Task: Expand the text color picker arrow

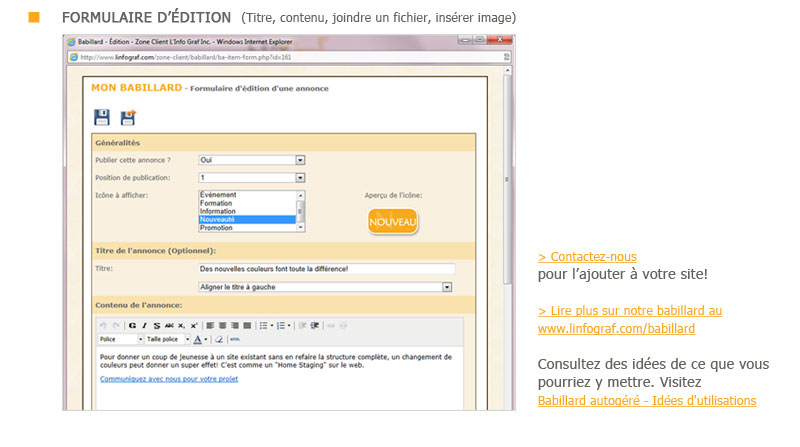Action: coord(206,339)
